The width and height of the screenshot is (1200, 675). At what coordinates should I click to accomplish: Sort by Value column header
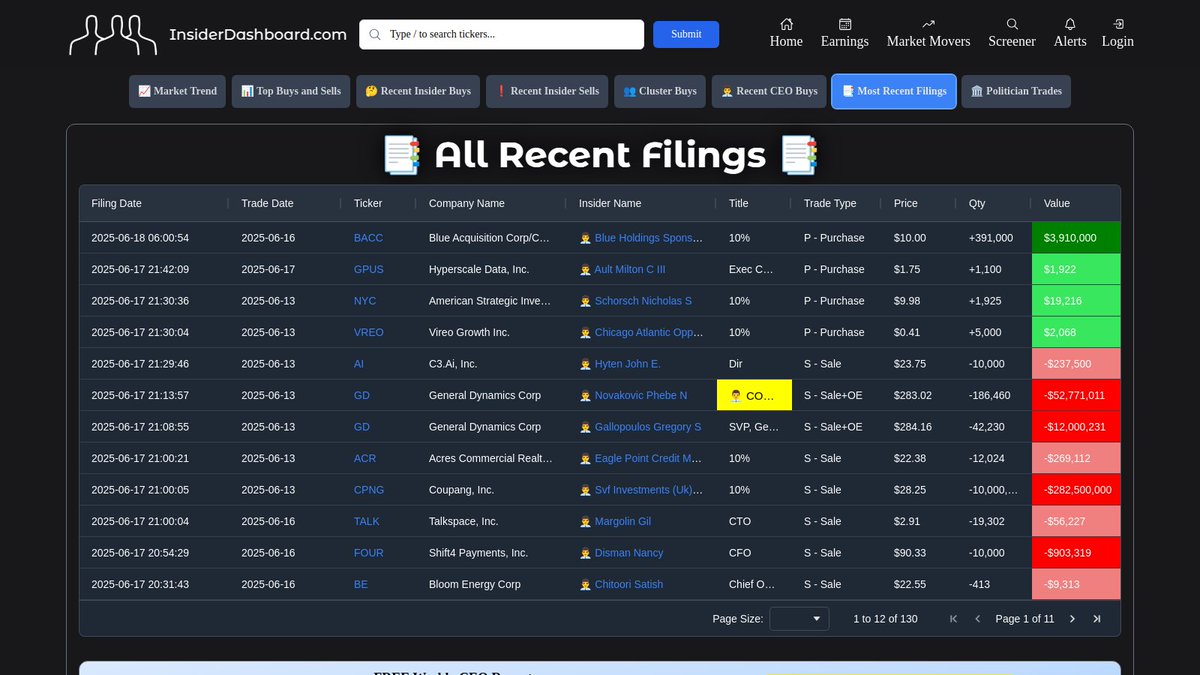1057,203
